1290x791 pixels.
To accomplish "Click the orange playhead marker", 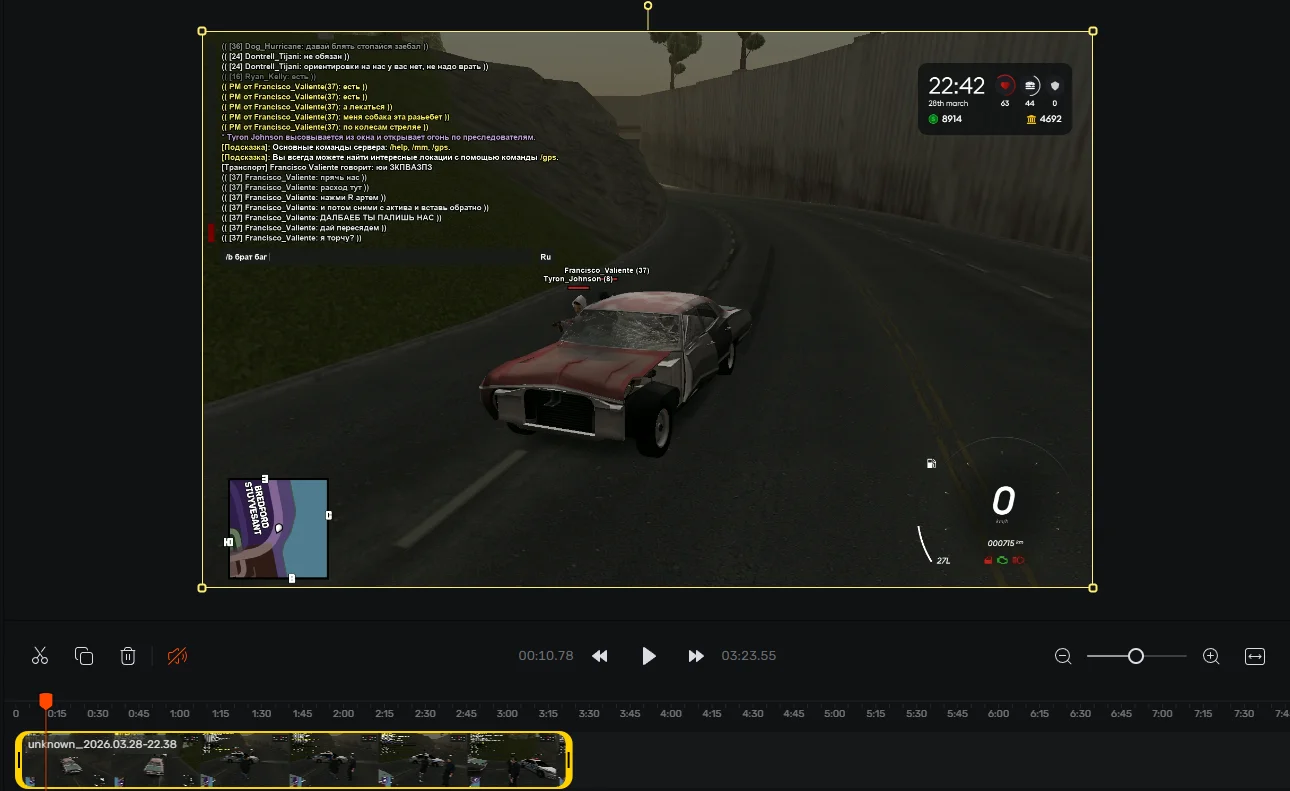I will pos(45,701).
